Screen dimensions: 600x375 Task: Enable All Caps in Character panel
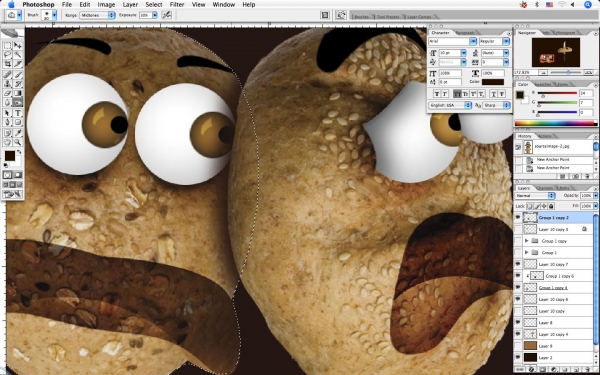pos(457,93)
